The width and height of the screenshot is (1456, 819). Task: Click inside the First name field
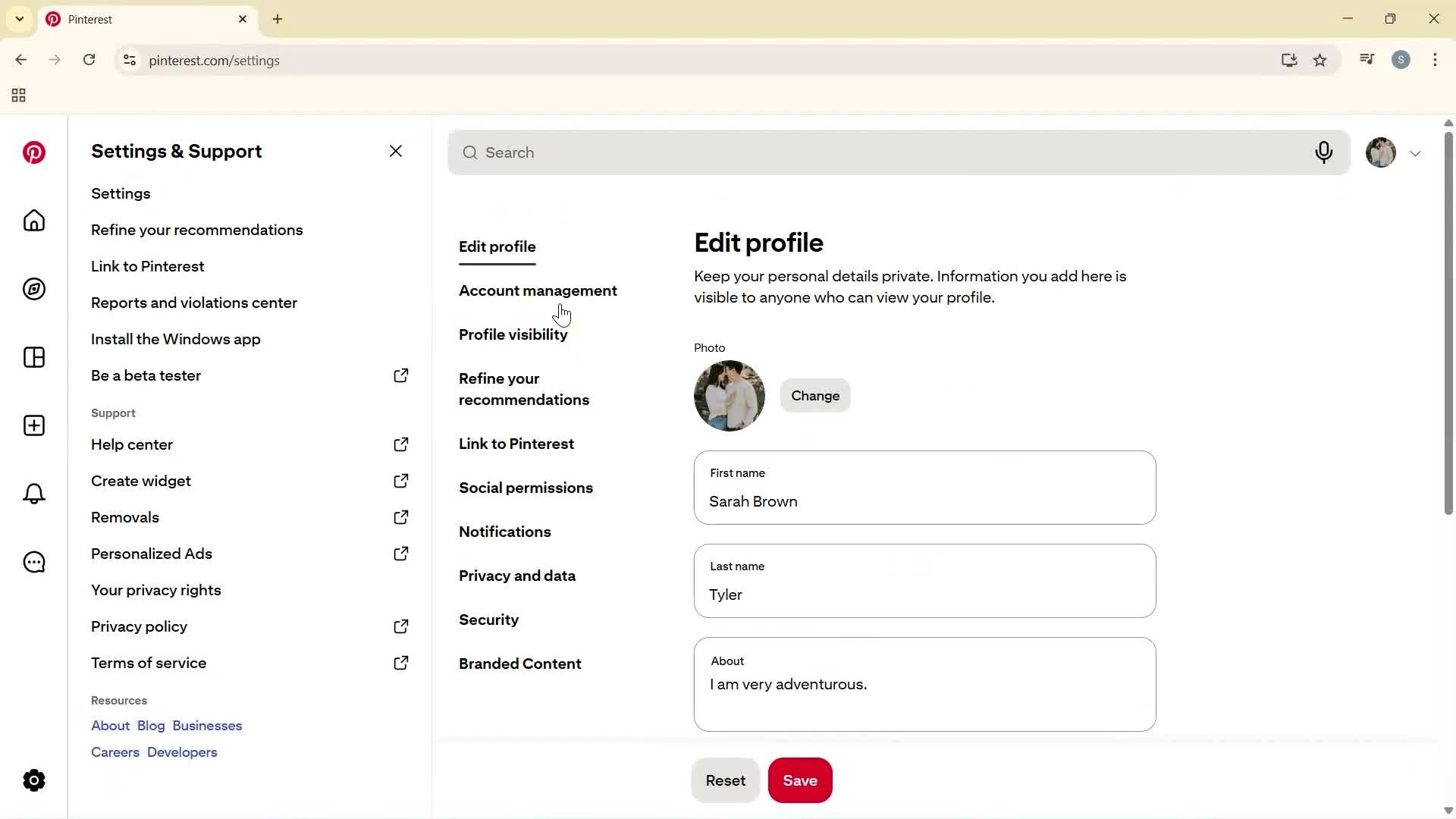tap(924, 501)
